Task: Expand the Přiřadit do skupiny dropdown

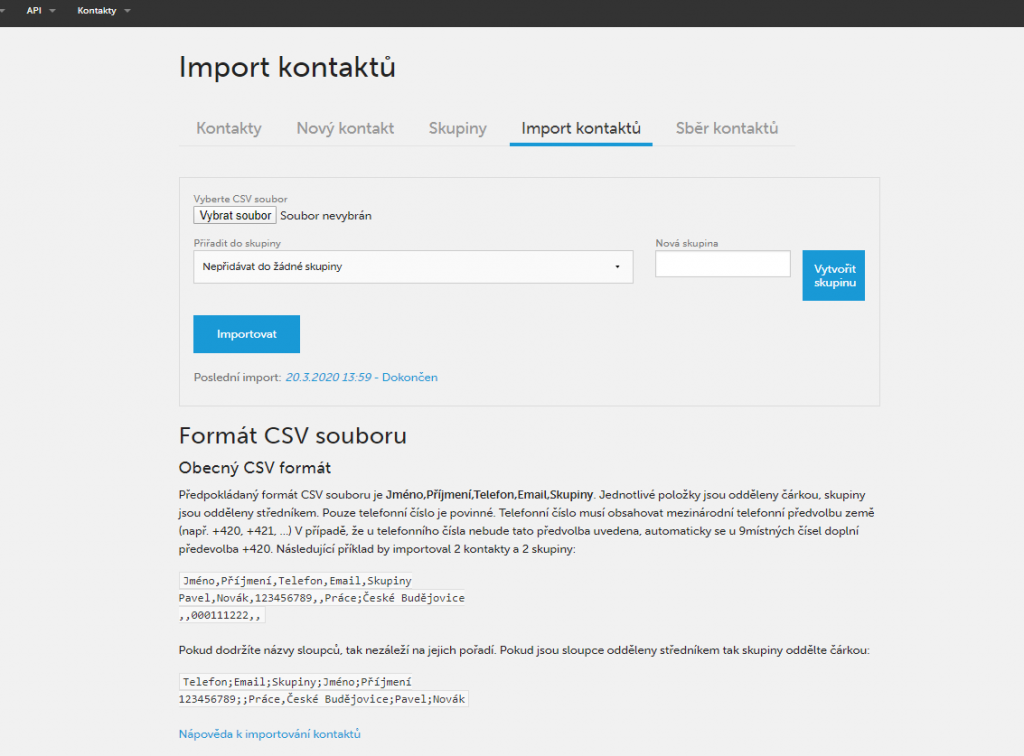Action: click(413, 267)
